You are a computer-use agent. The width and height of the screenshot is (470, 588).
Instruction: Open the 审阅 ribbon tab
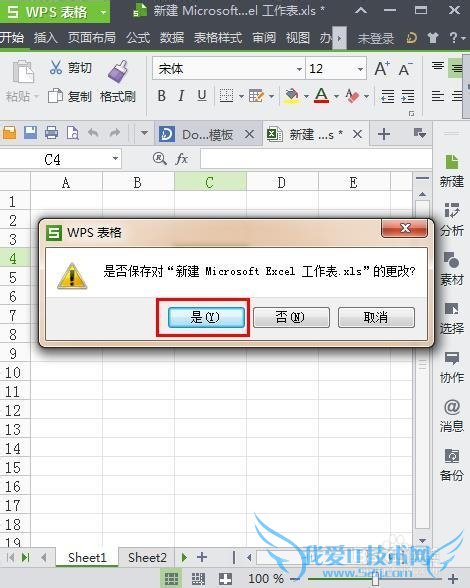click(x=264, y=38)
